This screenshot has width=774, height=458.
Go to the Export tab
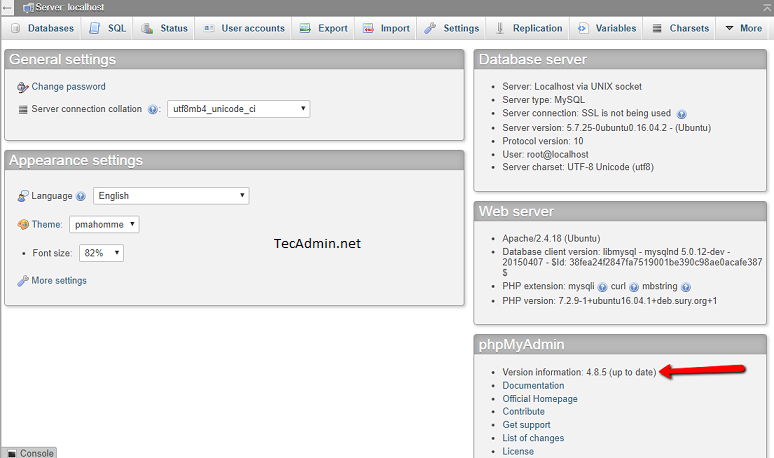click(324, 28)
